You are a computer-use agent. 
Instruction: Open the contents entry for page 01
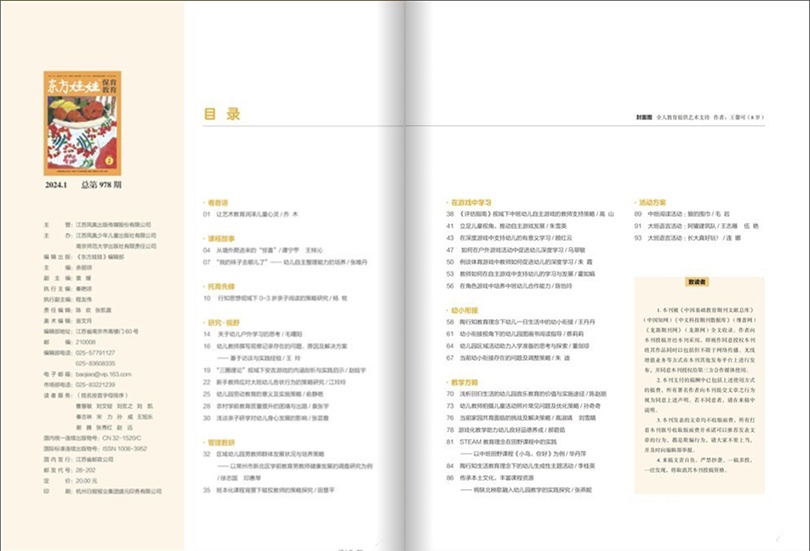(251, 214)
